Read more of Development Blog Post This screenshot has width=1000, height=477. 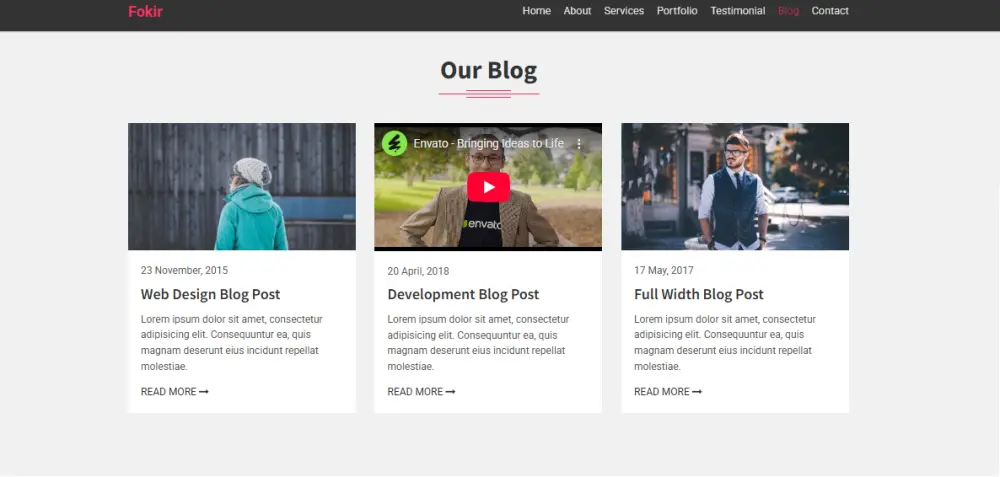[421, 392]
